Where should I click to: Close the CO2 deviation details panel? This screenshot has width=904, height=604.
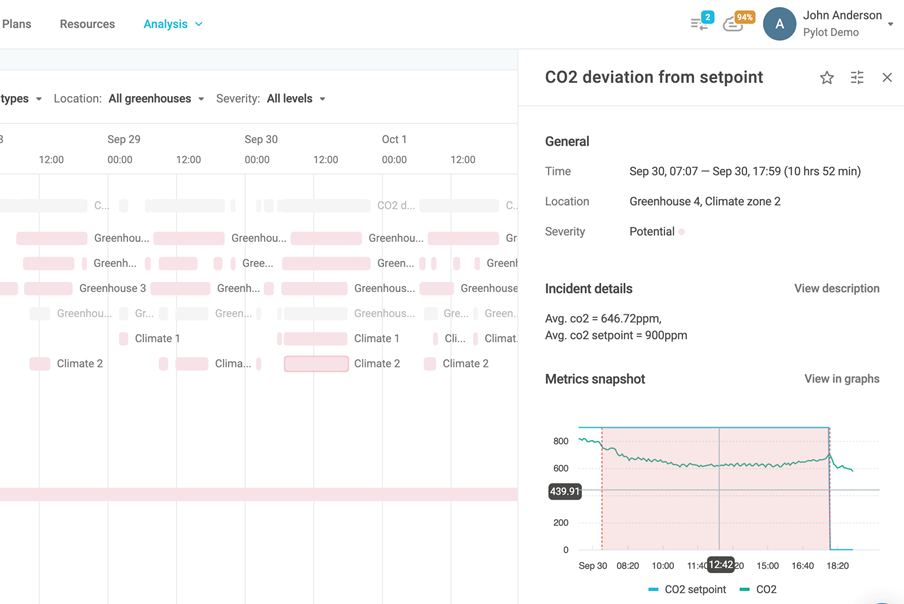[x=887, y=78]
